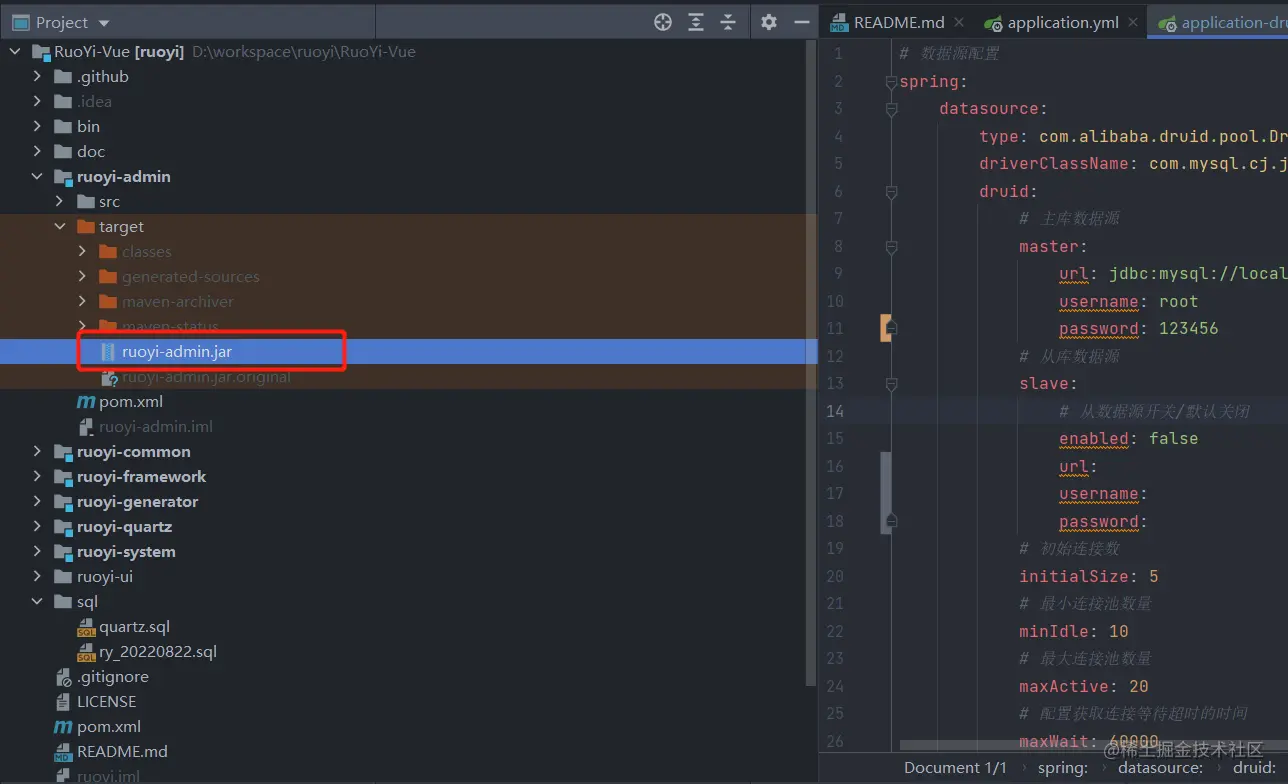The width and height of the screenshot is (1288, 784).
Task: Expand the src folder
Action: coord(60,202)
